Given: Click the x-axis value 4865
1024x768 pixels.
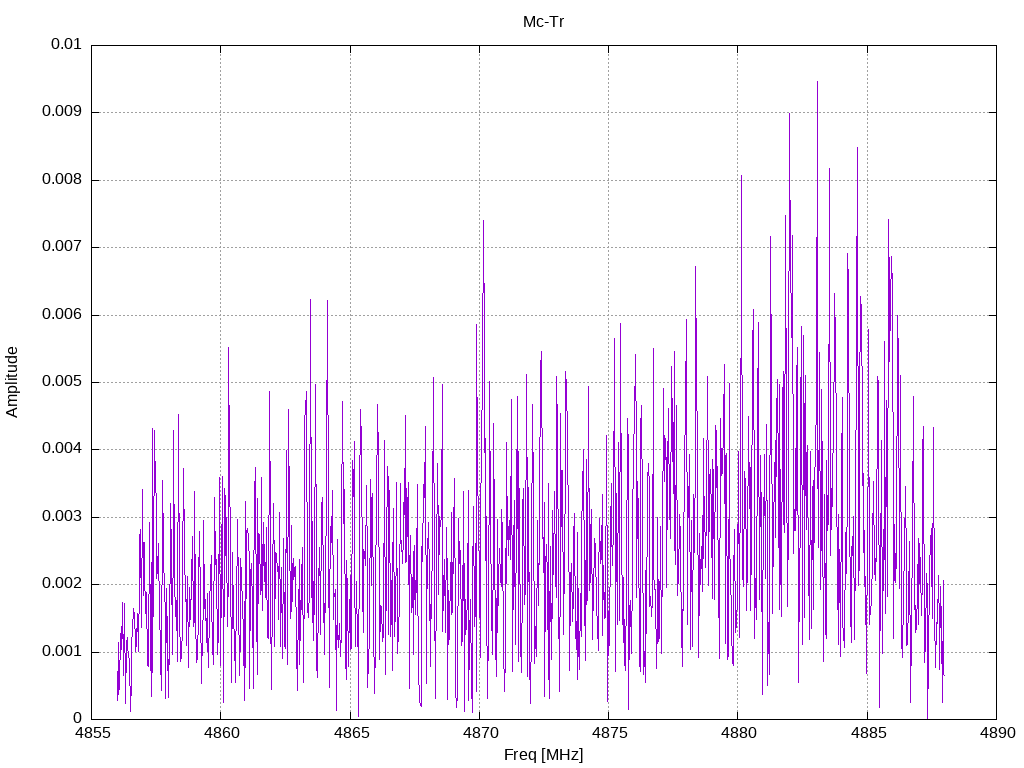Looking at the screenshot, I should (x=350, y=733).
